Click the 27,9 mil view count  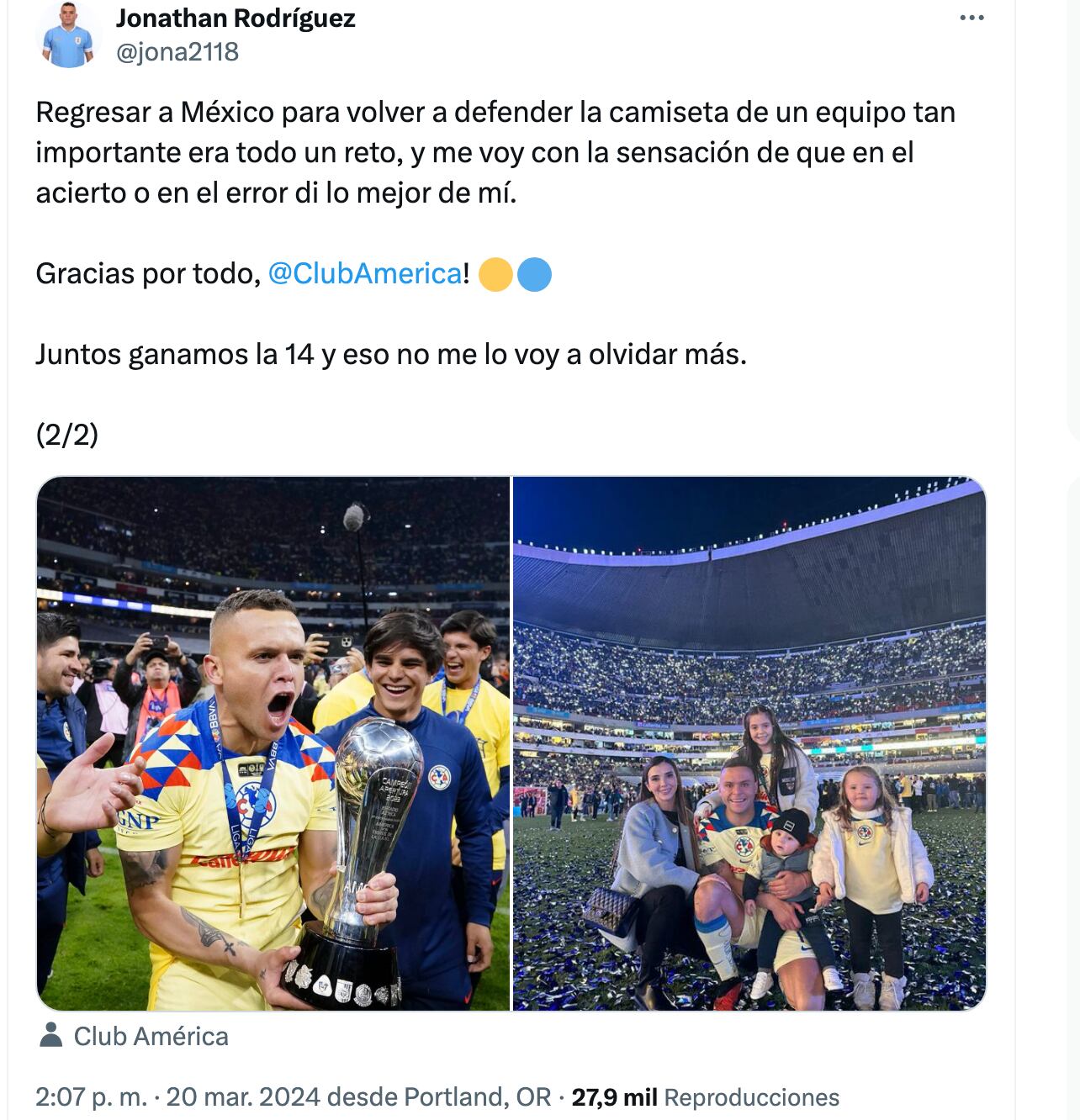coord(614,1097)
